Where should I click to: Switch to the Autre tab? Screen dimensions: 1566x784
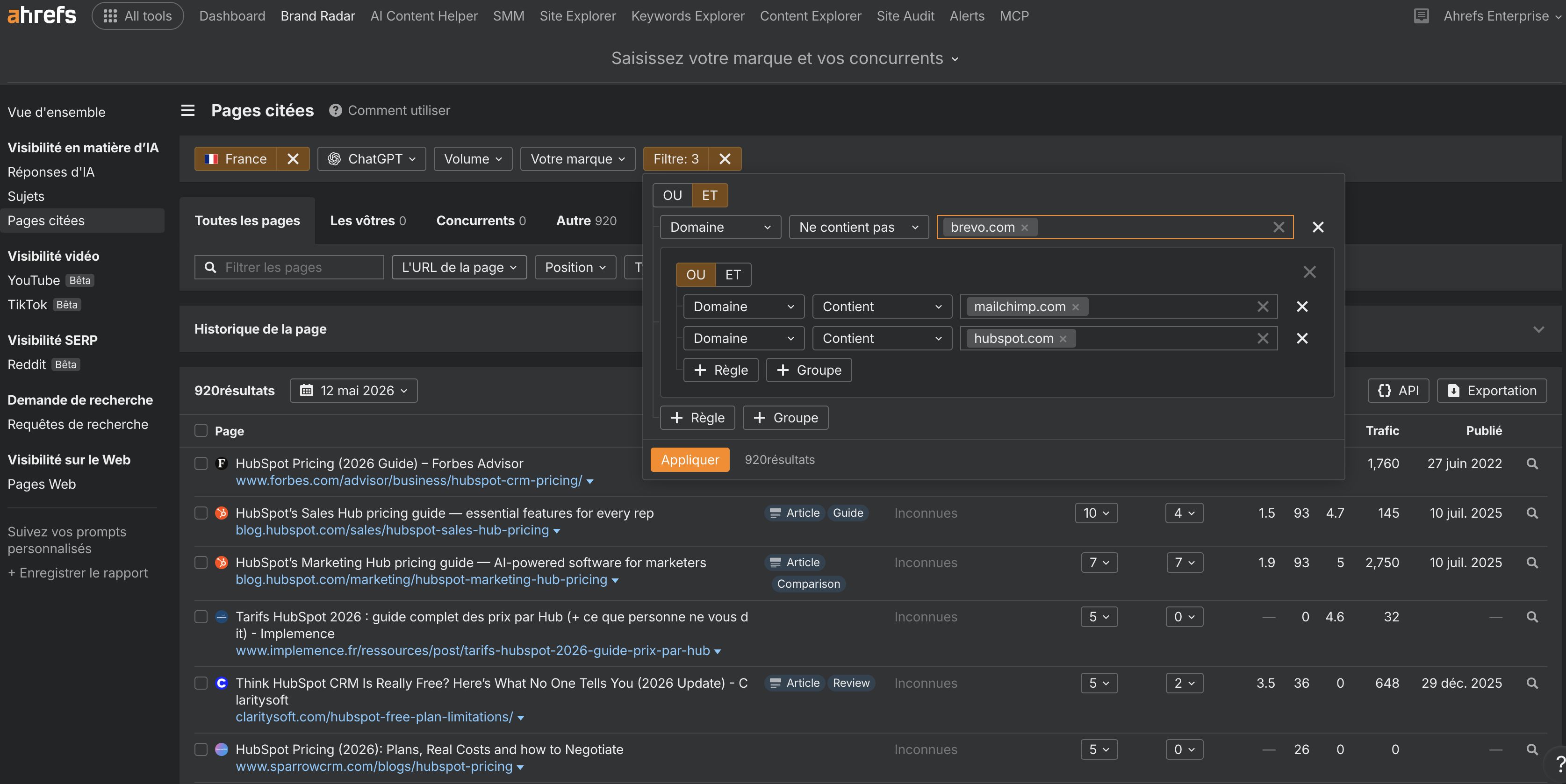tap(586, 221)
